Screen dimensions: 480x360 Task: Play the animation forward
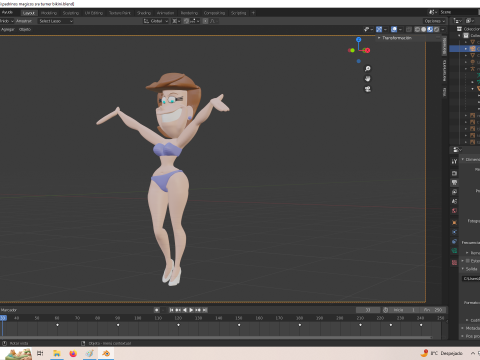(x=191, y=310)
